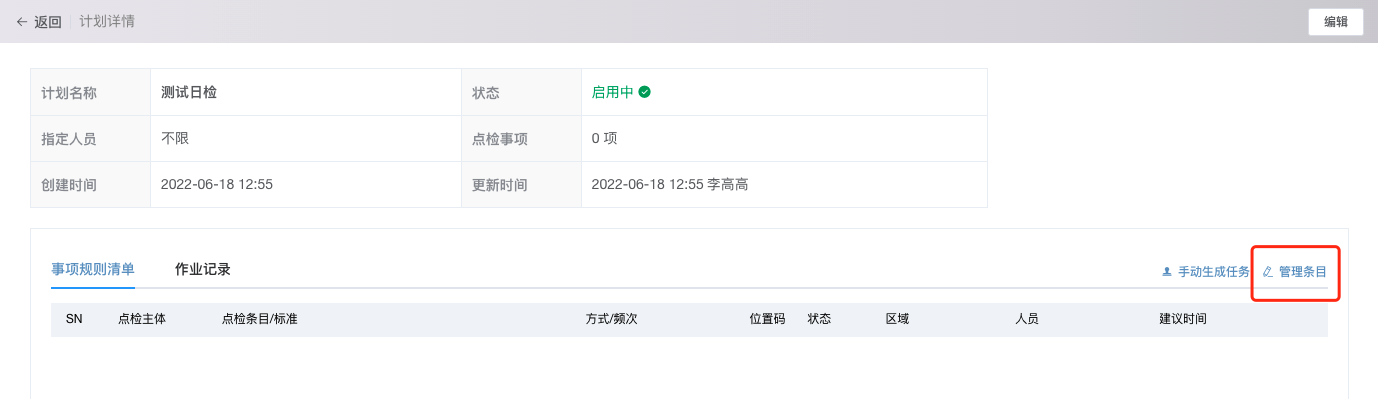
Task: Click the 启用中 status text
Action: [x=613, y=92]
